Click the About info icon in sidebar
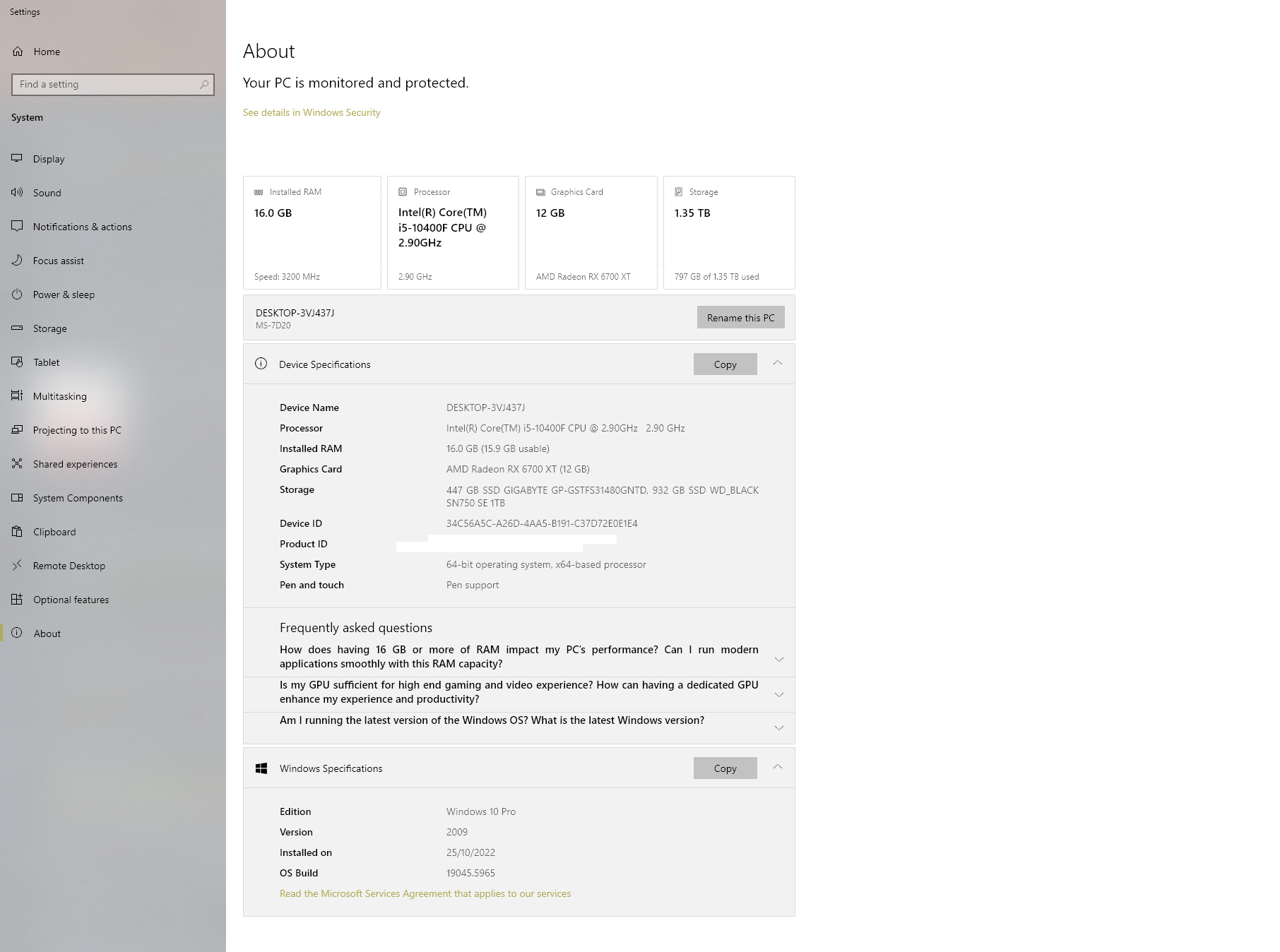1280x952 pixels. pyautogui.click(x=17, y=633)
